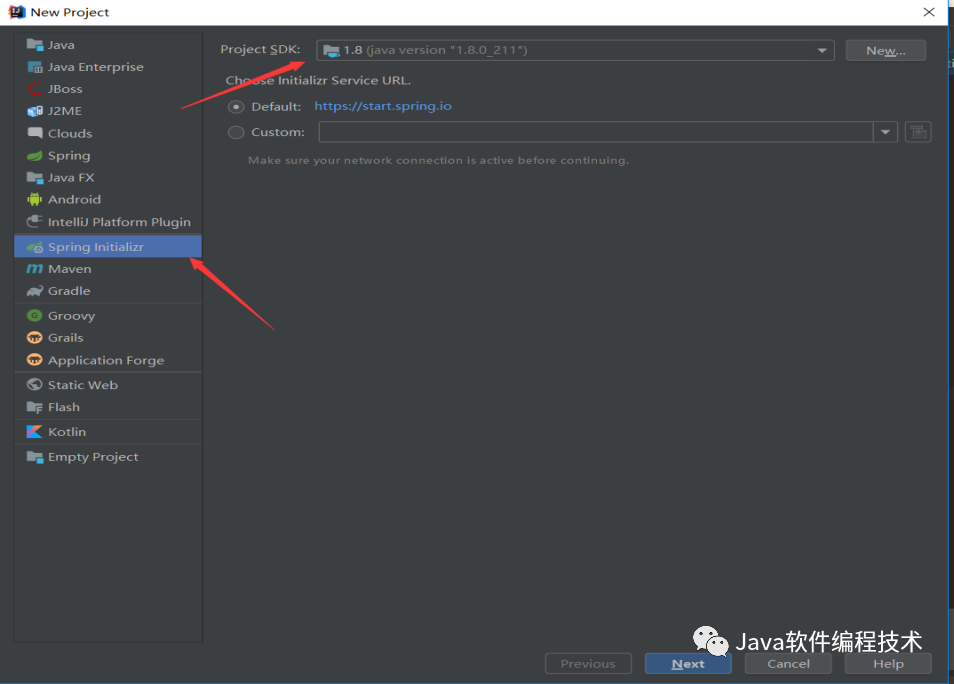The width and height of the screenshot is (954, 684).
Task: Click the Kotlin logo icon
Action: pyautogui.click(x=35, y=431)
